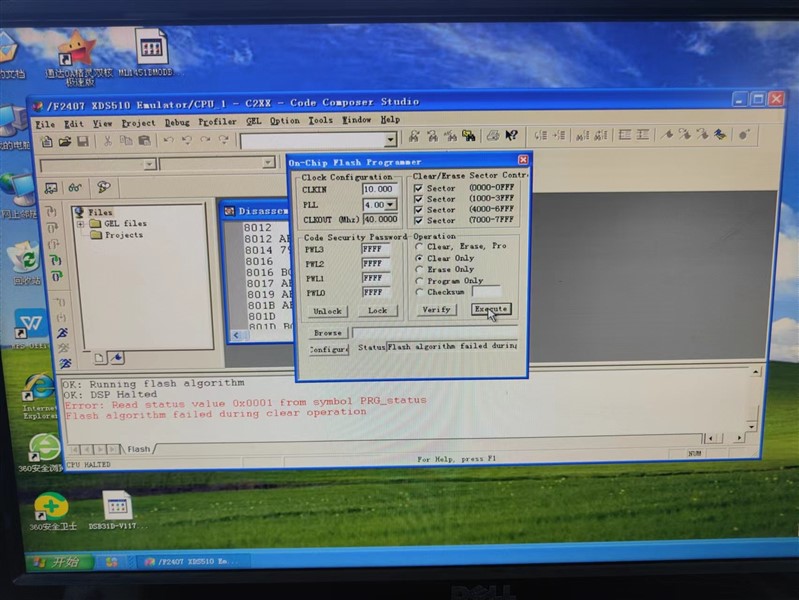Open the main toolbar search combo box
Image resolution: width=799 pixels, height=600 pixels.
click(x=390, y=139)
